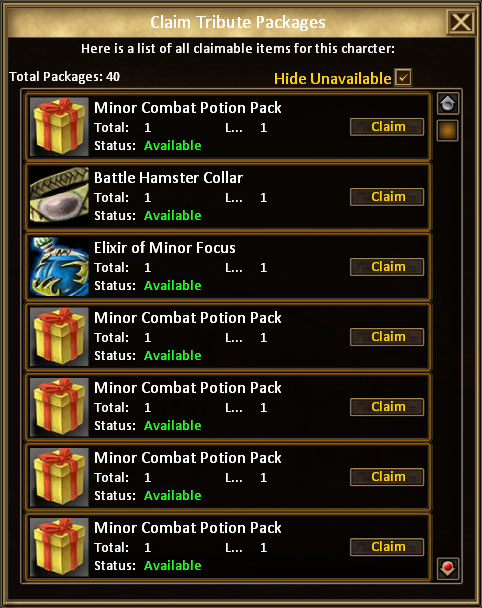Click scroll-down arrow with red gem
Screen dimensions: 482x608
click(448, 569)
